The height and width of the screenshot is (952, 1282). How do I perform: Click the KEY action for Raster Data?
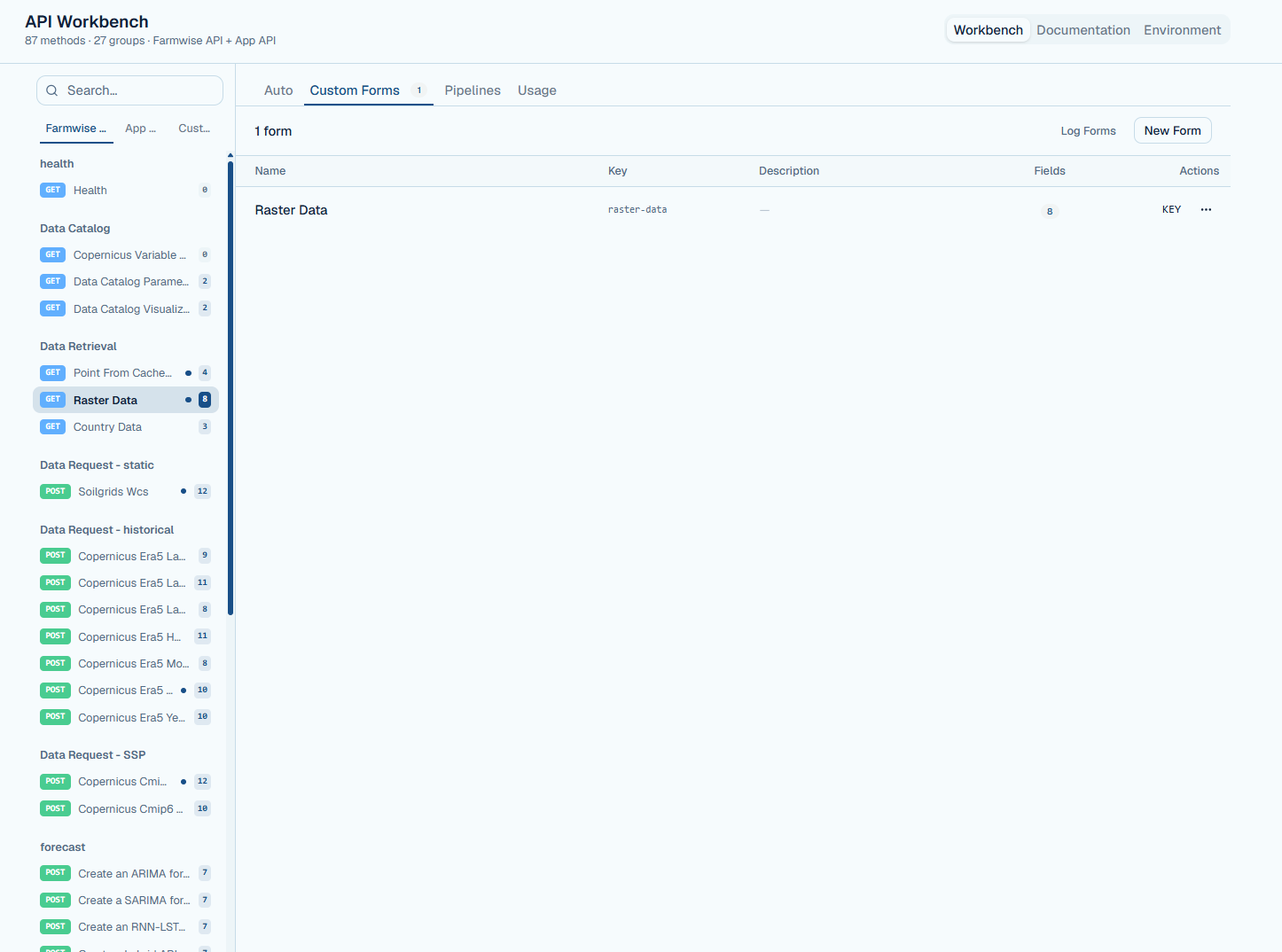(x=1171, y=210)
